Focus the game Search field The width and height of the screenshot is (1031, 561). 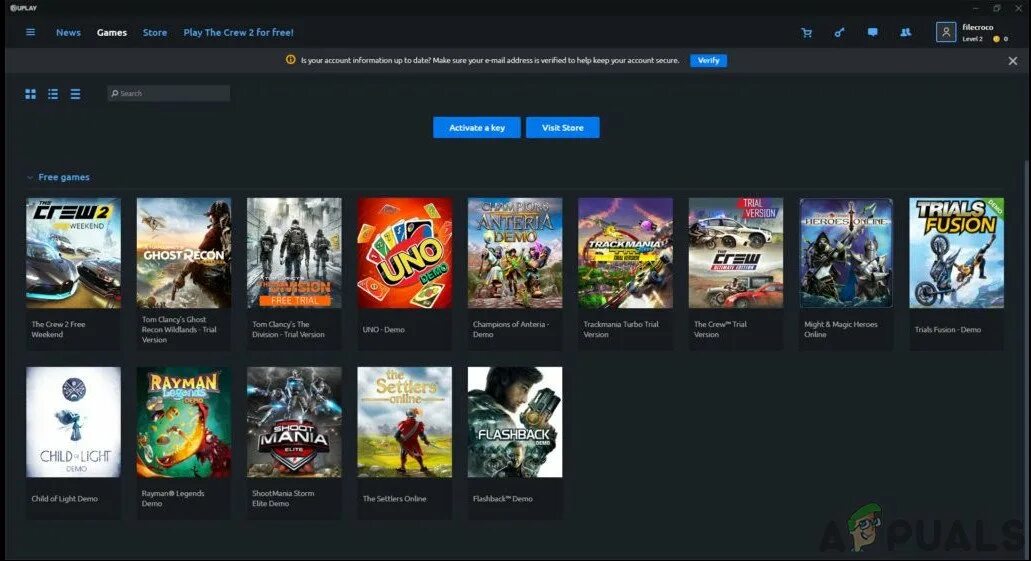tap(169, 93)
